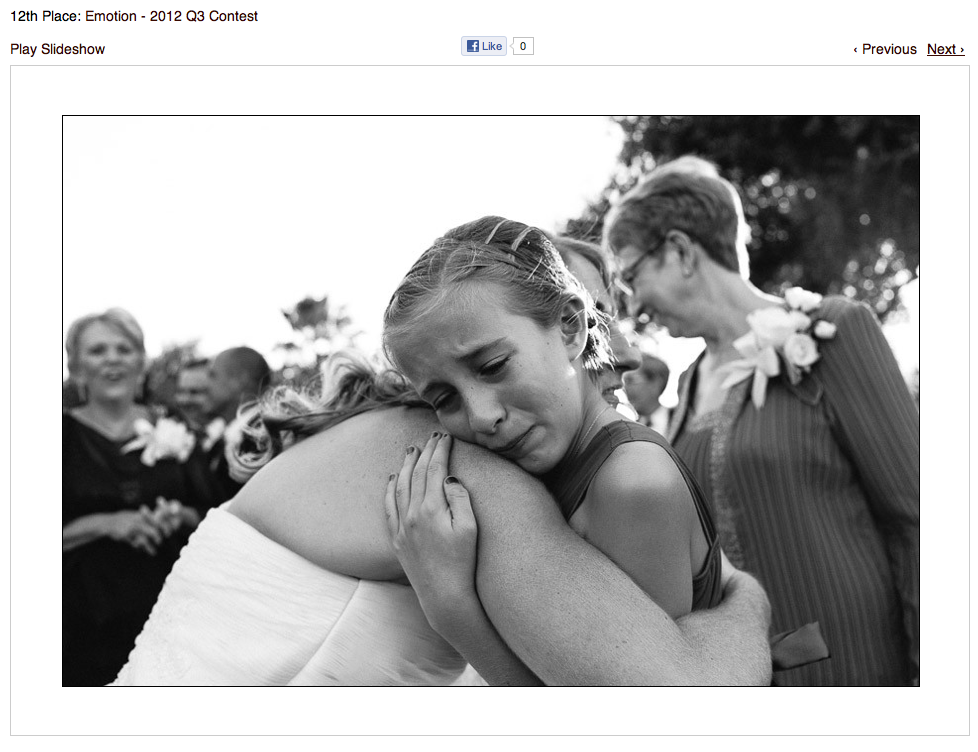
Task: Start the Play Slideshow link
Action: pyautogui.click(x=57, y=49)
